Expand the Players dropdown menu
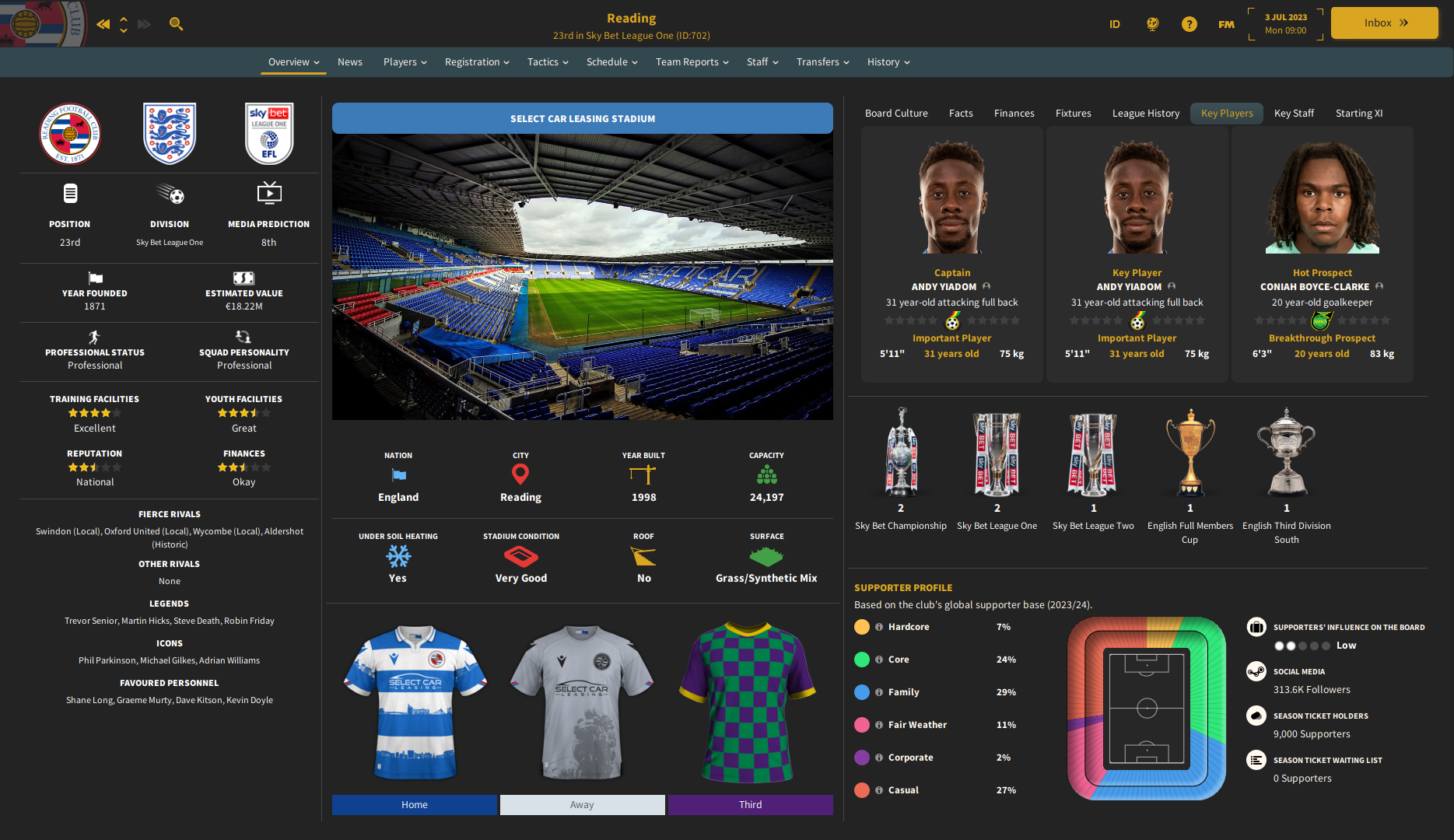 405,62
